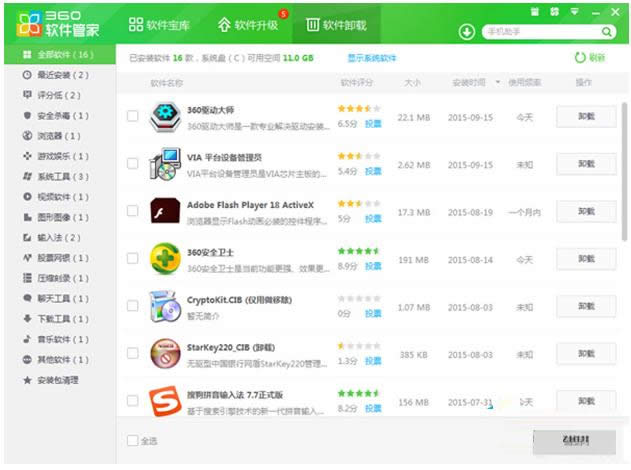Check the box for 360驱动大师
Screen dimensions: 631x470
click(133, 116)
